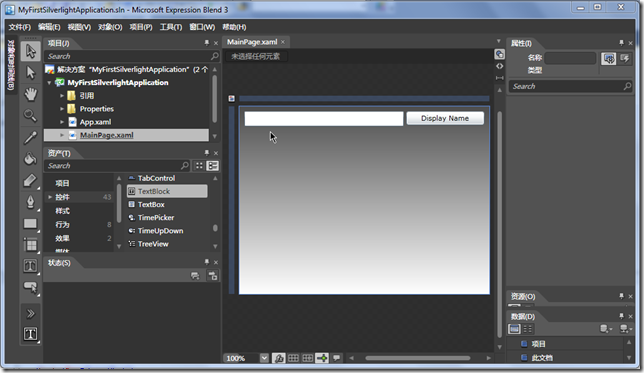The width and height of the screenshot is (644, 373).
Task: Open the zoom level dropdown
Action: pos(264,358)
